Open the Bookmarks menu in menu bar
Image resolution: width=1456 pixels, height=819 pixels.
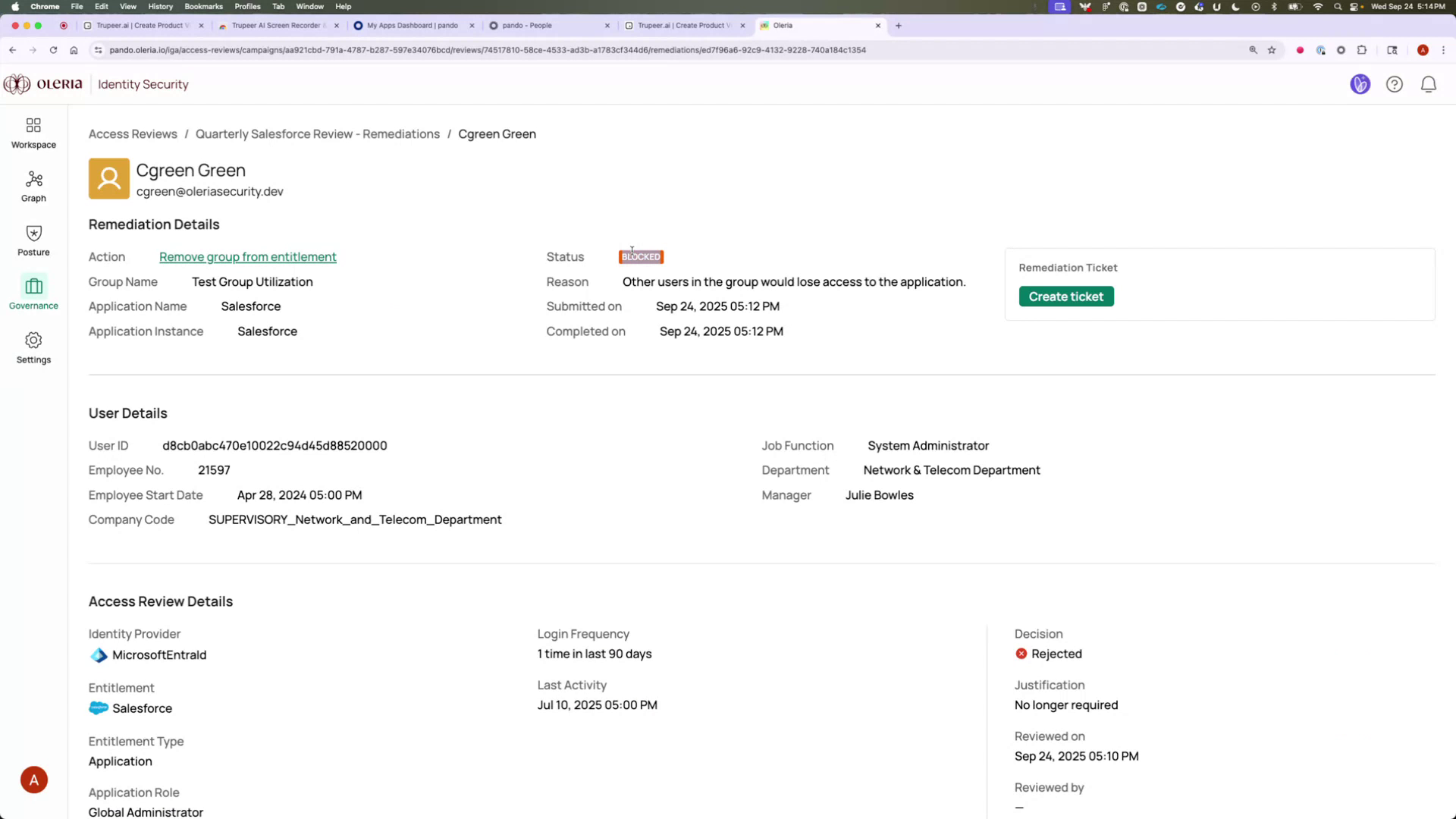[203, 6]
